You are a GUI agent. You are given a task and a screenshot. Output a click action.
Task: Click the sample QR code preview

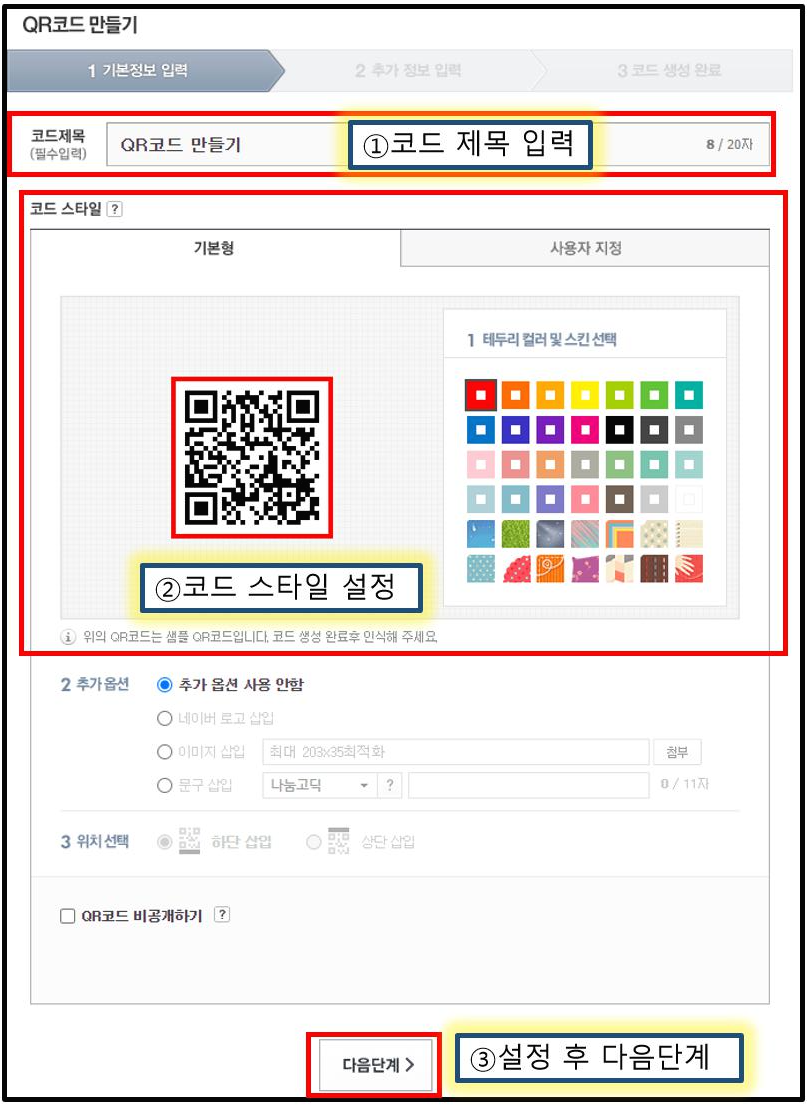pyautogui.click(x=252, y=457)
